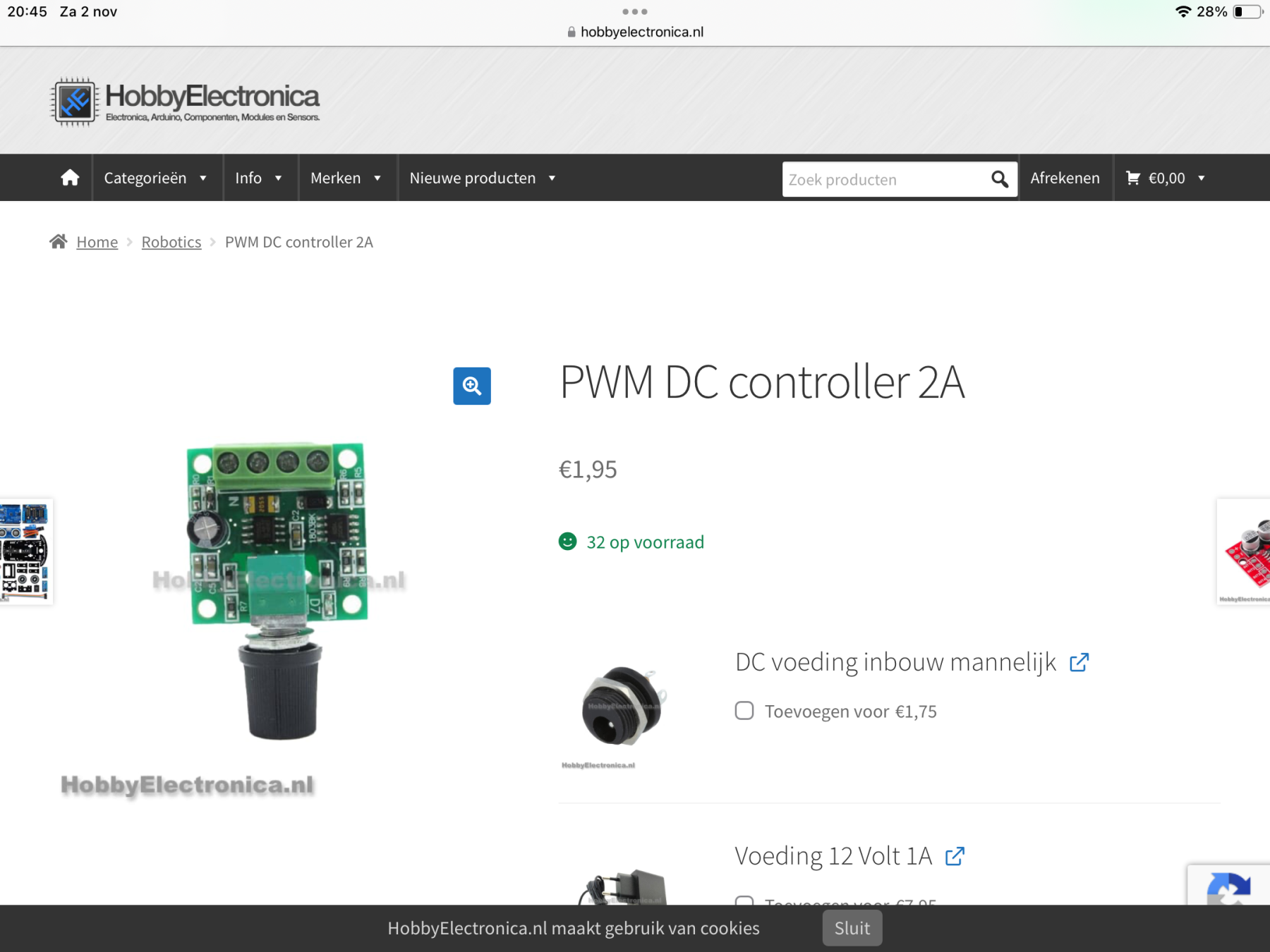Open DC voeding inbouw mannelijk title link
Viewport: 1270px width, 952px height.
point(895,662)
